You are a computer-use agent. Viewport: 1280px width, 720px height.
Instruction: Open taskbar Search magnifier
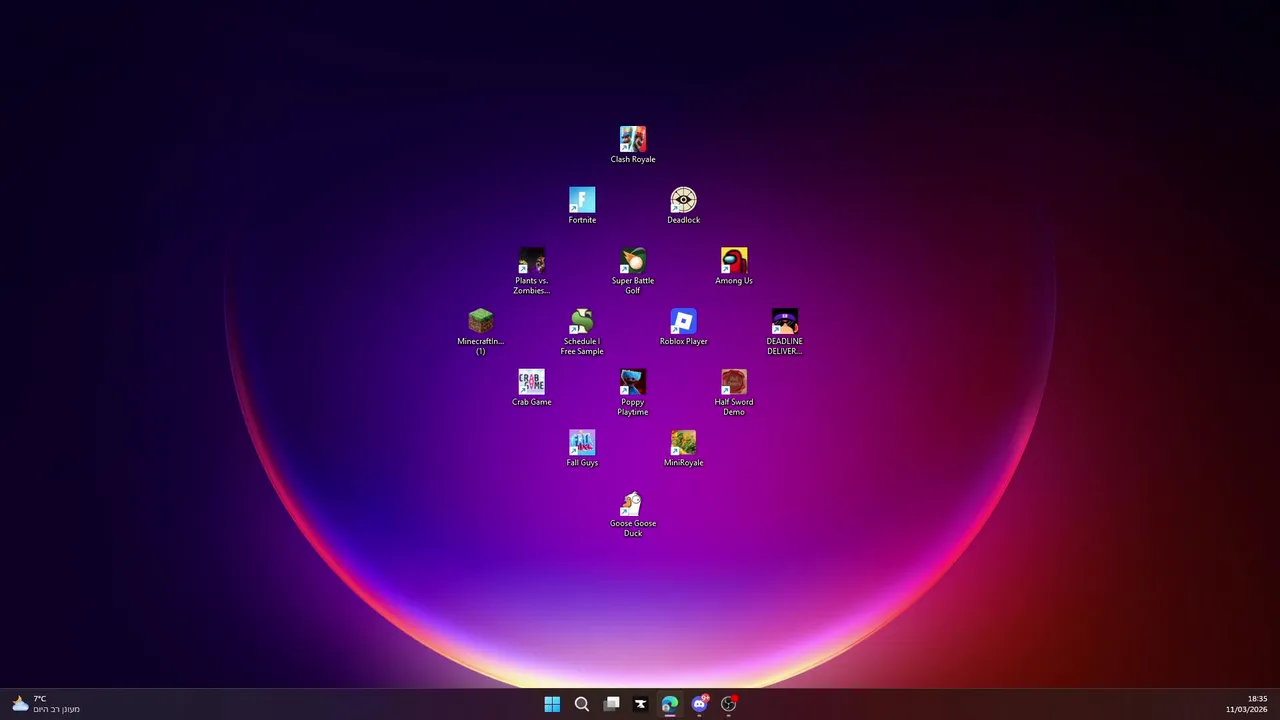(x=582, y=704)
